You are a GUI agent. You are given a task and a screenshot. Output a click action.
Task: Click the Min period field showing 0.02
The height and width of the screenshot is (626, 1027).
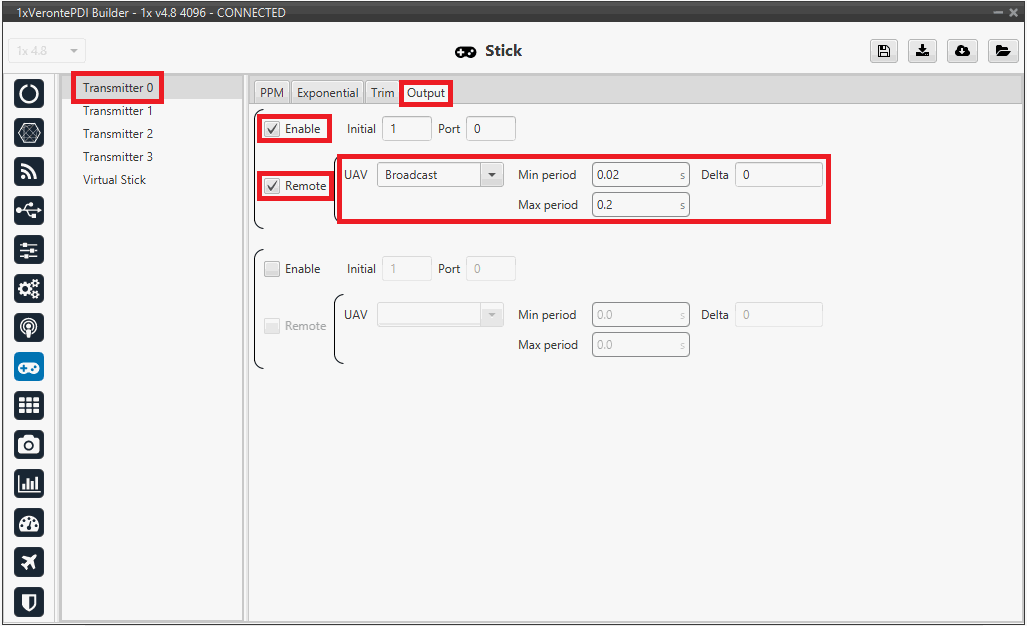(634, 175)
